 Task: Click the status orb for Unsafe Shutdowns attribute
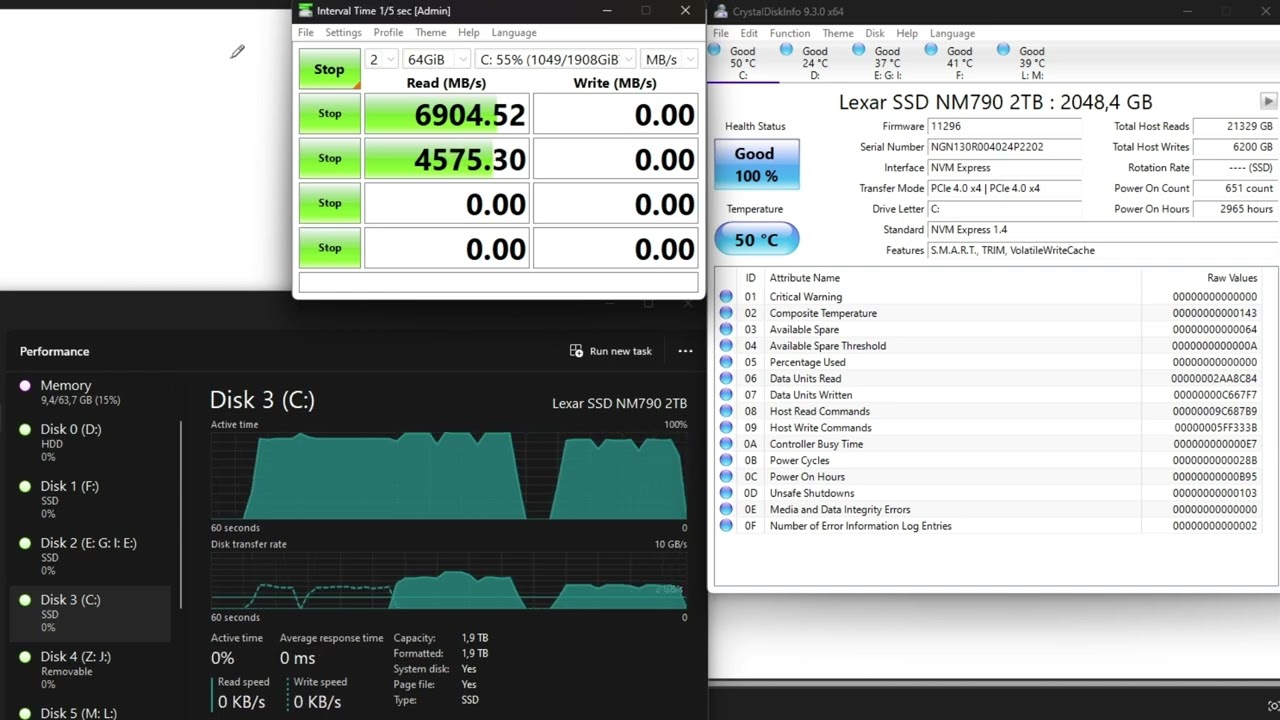[x=726, y=493]
